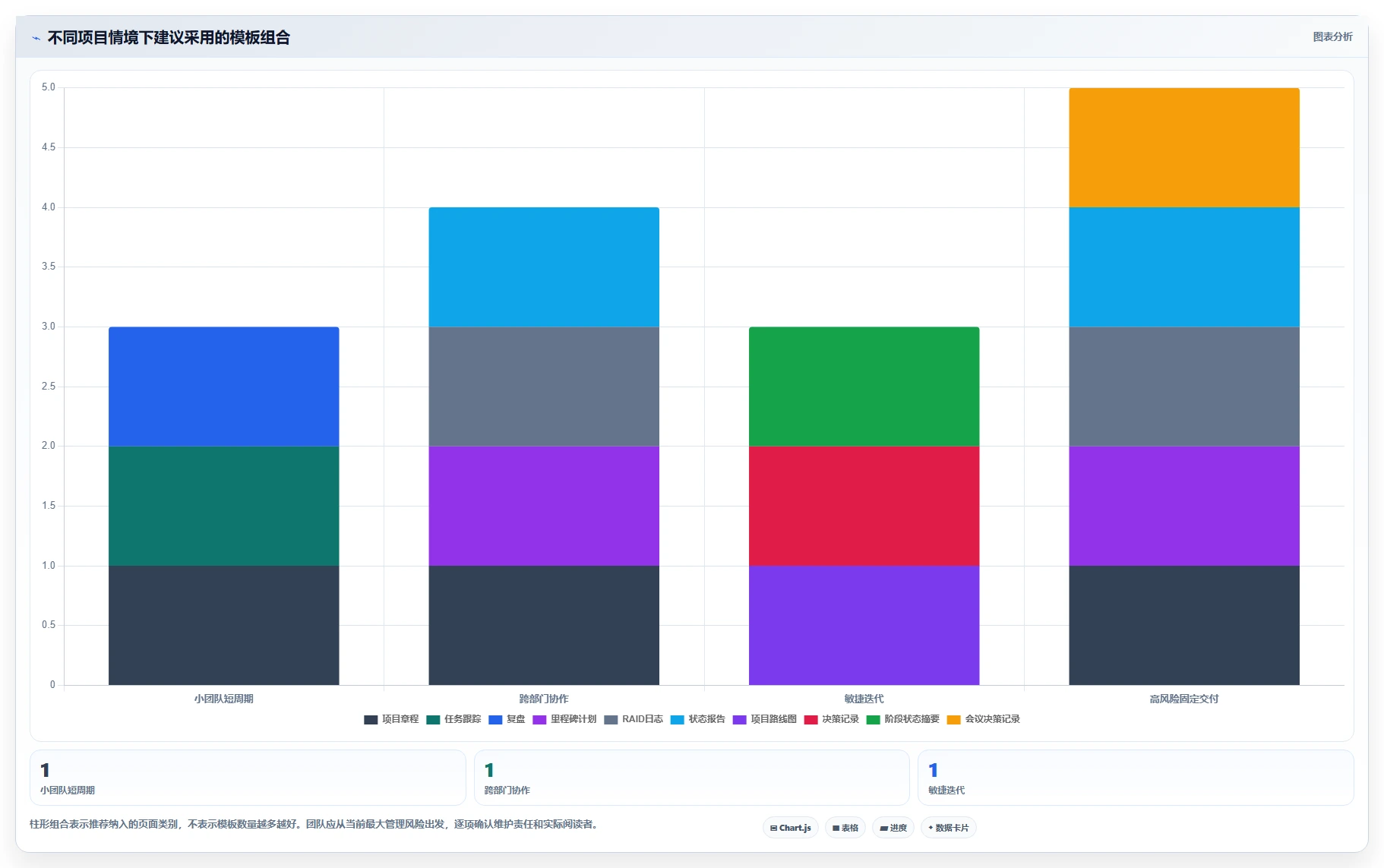Screen dimensions: 1384x868
Task: Hide 项目路线图 series in the legend
Action: coord(765,719)
